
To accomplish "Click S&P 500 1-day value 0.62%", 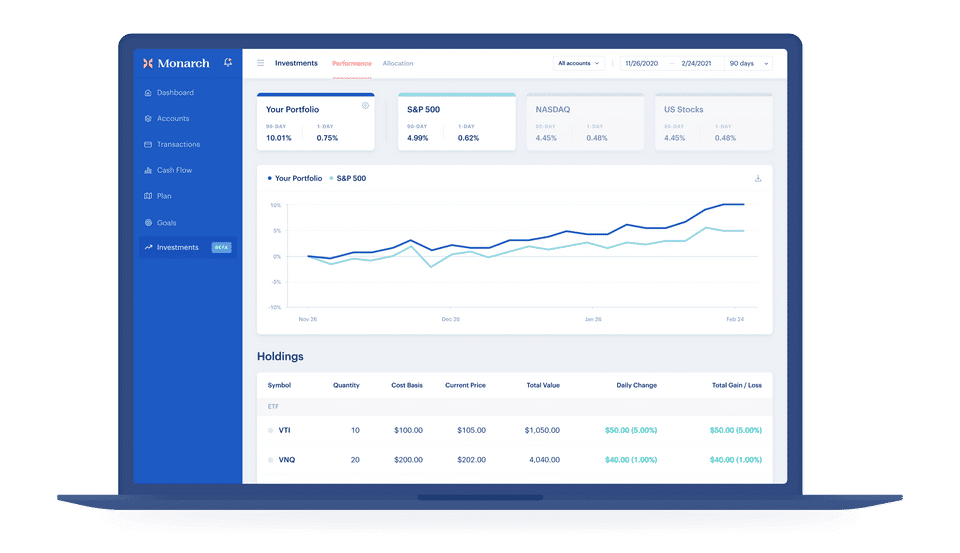I will coord(468,138).
